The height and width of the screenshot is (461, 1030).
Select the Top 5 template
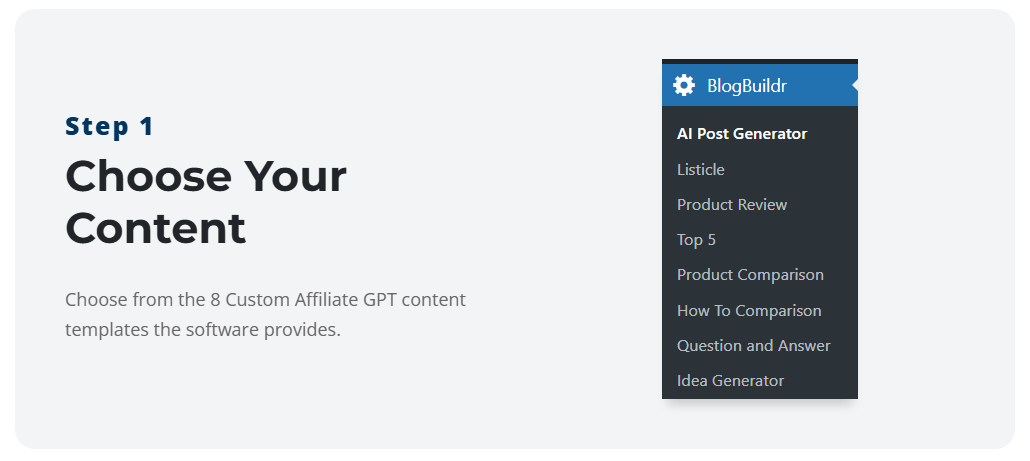[x=696, y=240]
